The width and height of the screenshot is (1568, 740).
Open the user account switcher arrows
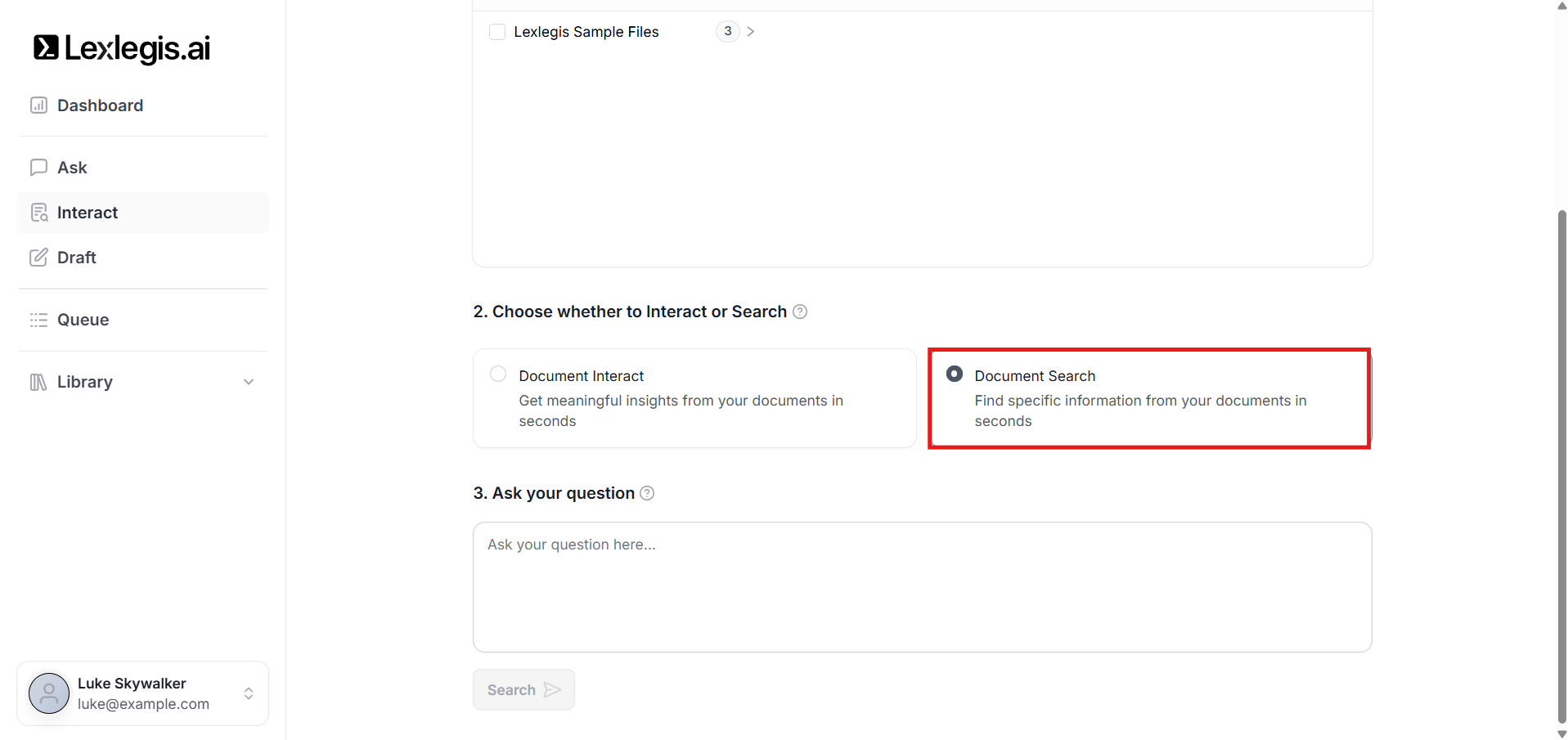[249, 693]
